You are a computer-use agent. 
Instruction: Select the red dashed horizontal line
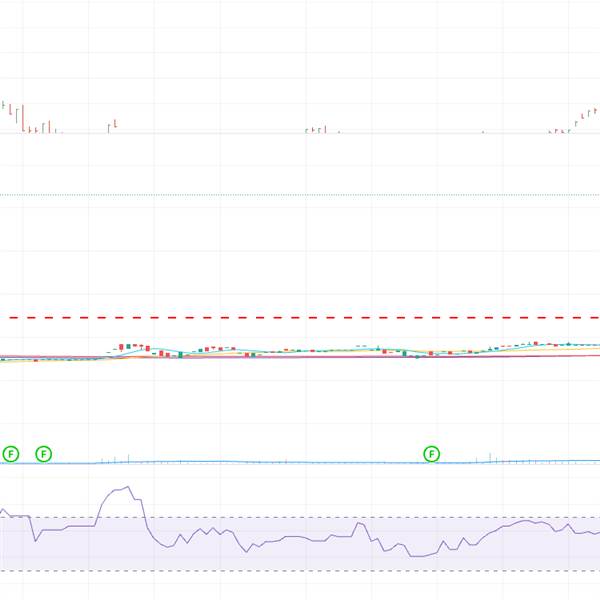click(304, 318)
